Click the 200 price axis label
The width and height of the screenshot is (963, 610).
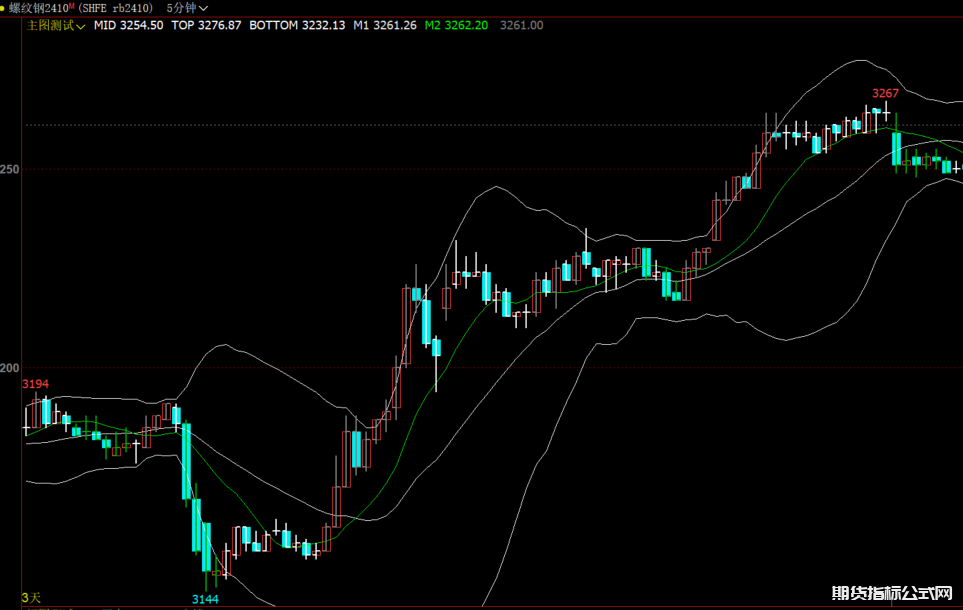[10, 368]
